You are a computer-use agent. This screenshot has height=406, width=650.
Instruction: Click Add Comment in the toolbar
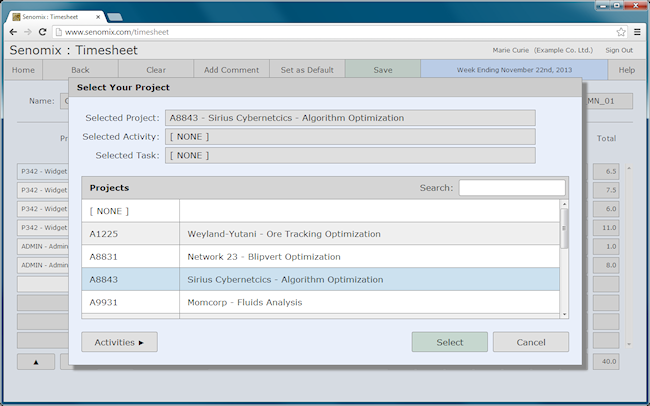(231, 69)
